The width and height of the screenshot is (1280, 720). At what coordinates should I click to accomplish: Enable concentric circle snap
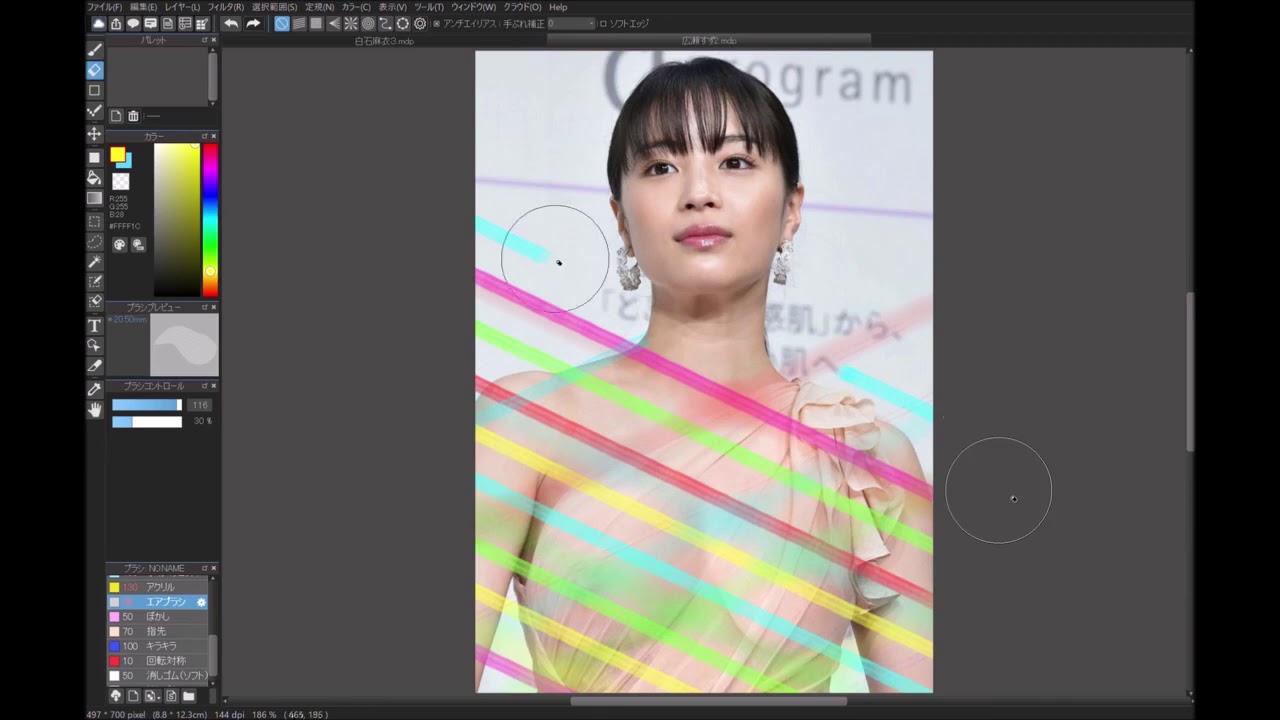(368, 24)
